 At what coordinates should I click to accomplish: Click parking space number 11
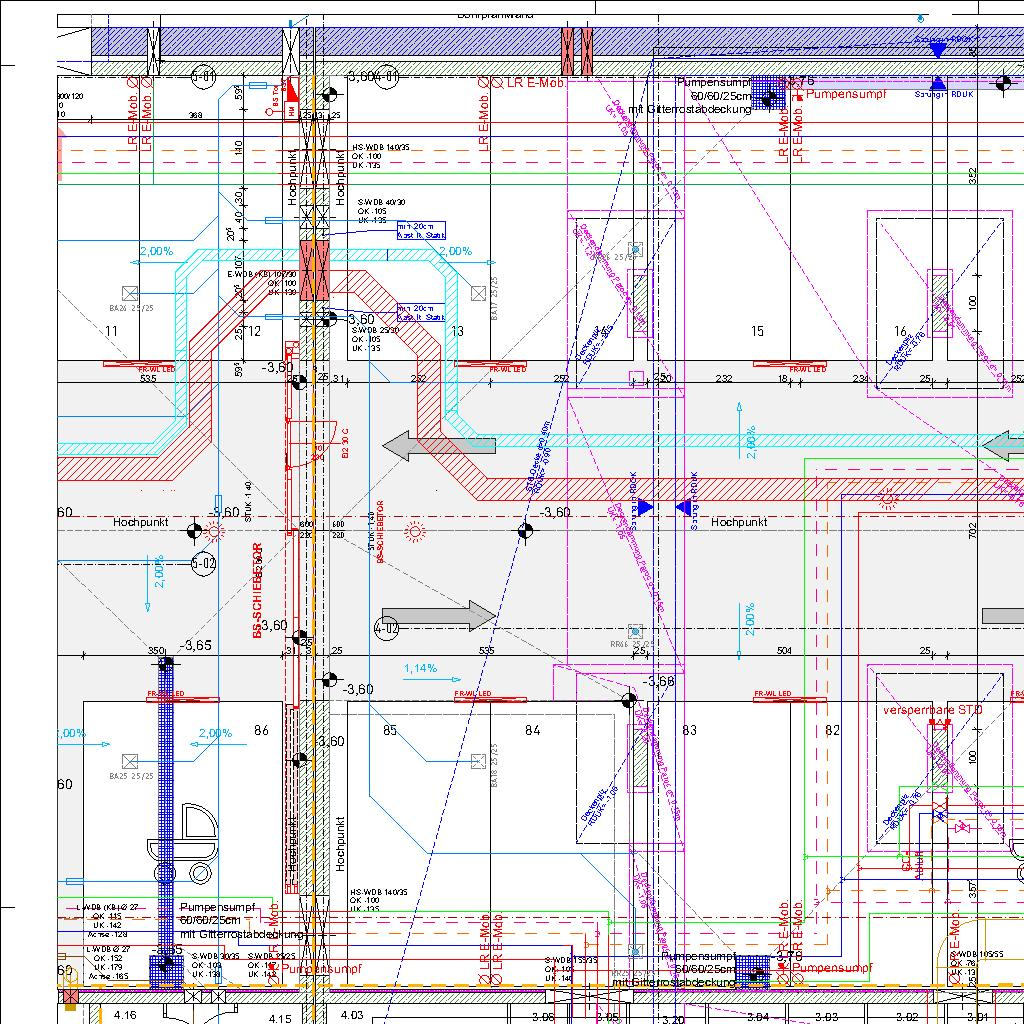[112, 331]
